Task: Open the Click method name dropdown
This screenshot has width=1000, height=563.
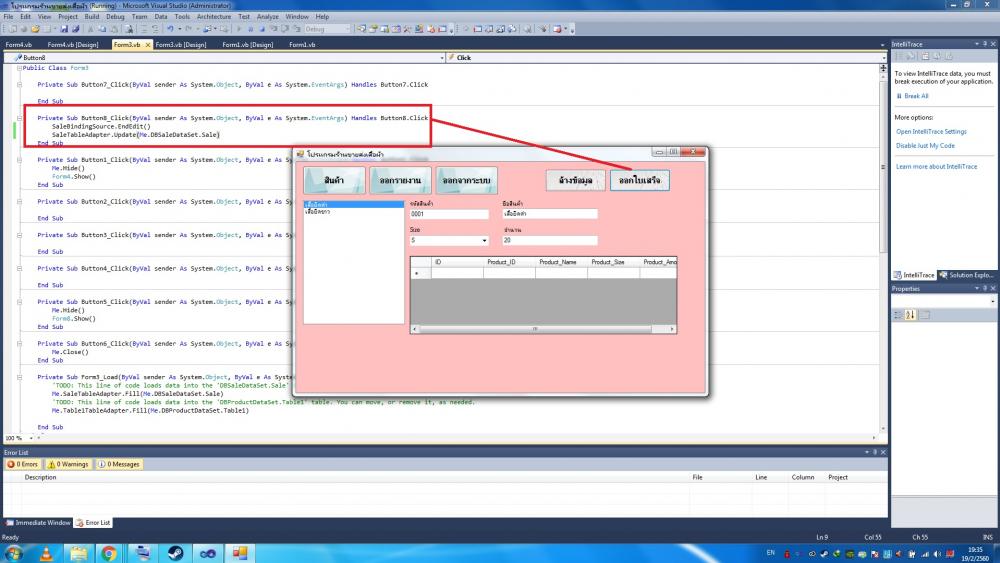Action: click(883, 57)
